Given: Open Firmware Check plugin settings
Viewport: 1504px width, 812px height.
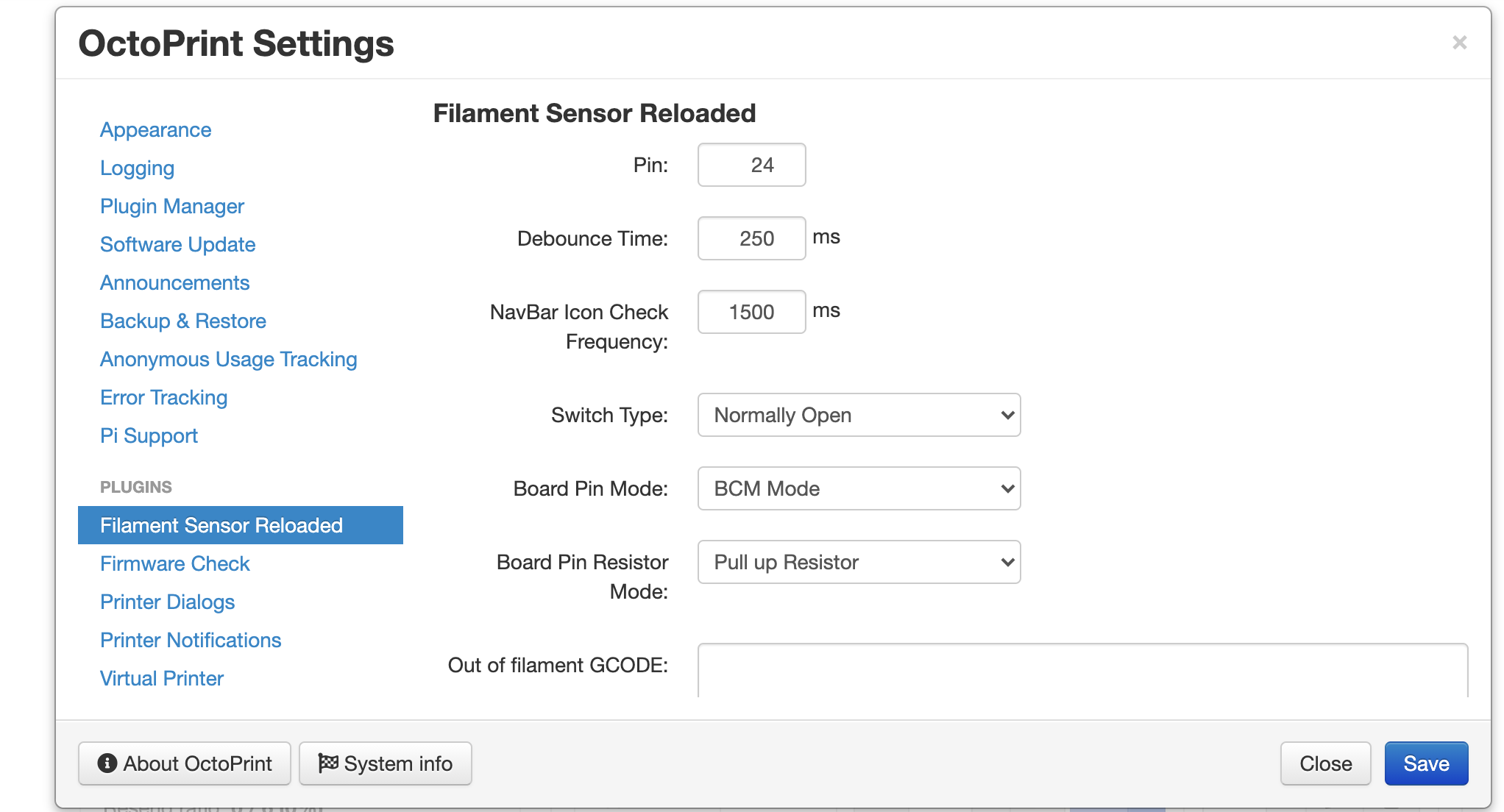Looking at the screenshot, I should (175, 563).
